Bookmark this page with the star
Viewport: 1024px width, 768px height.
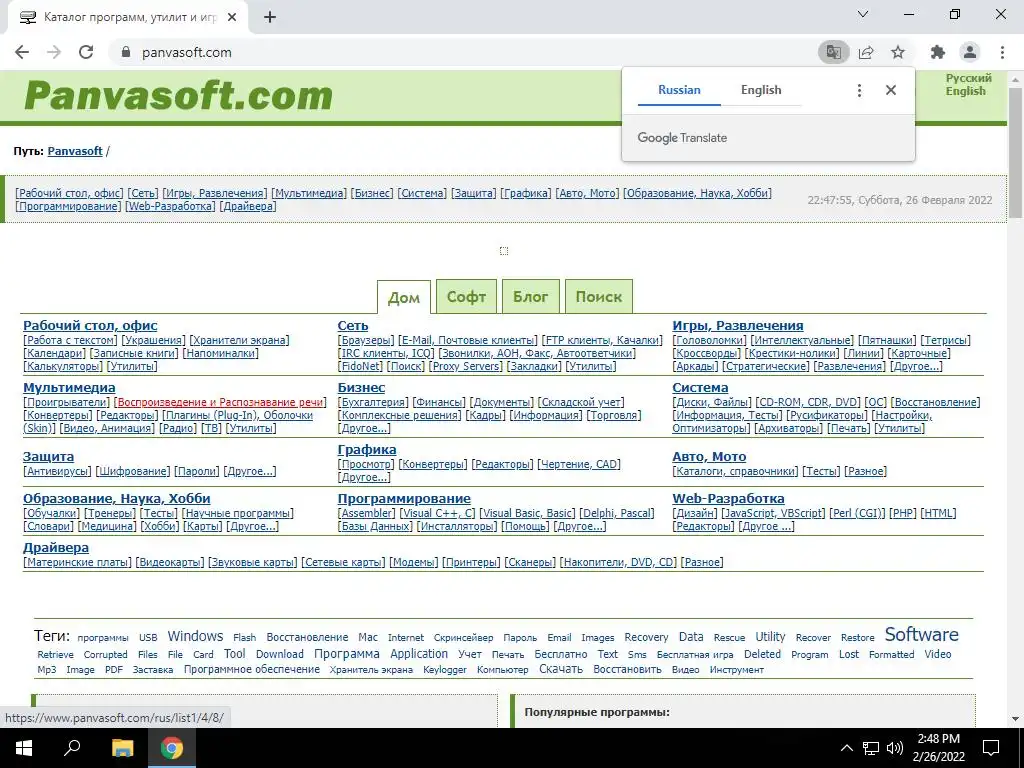pos(898,52)
